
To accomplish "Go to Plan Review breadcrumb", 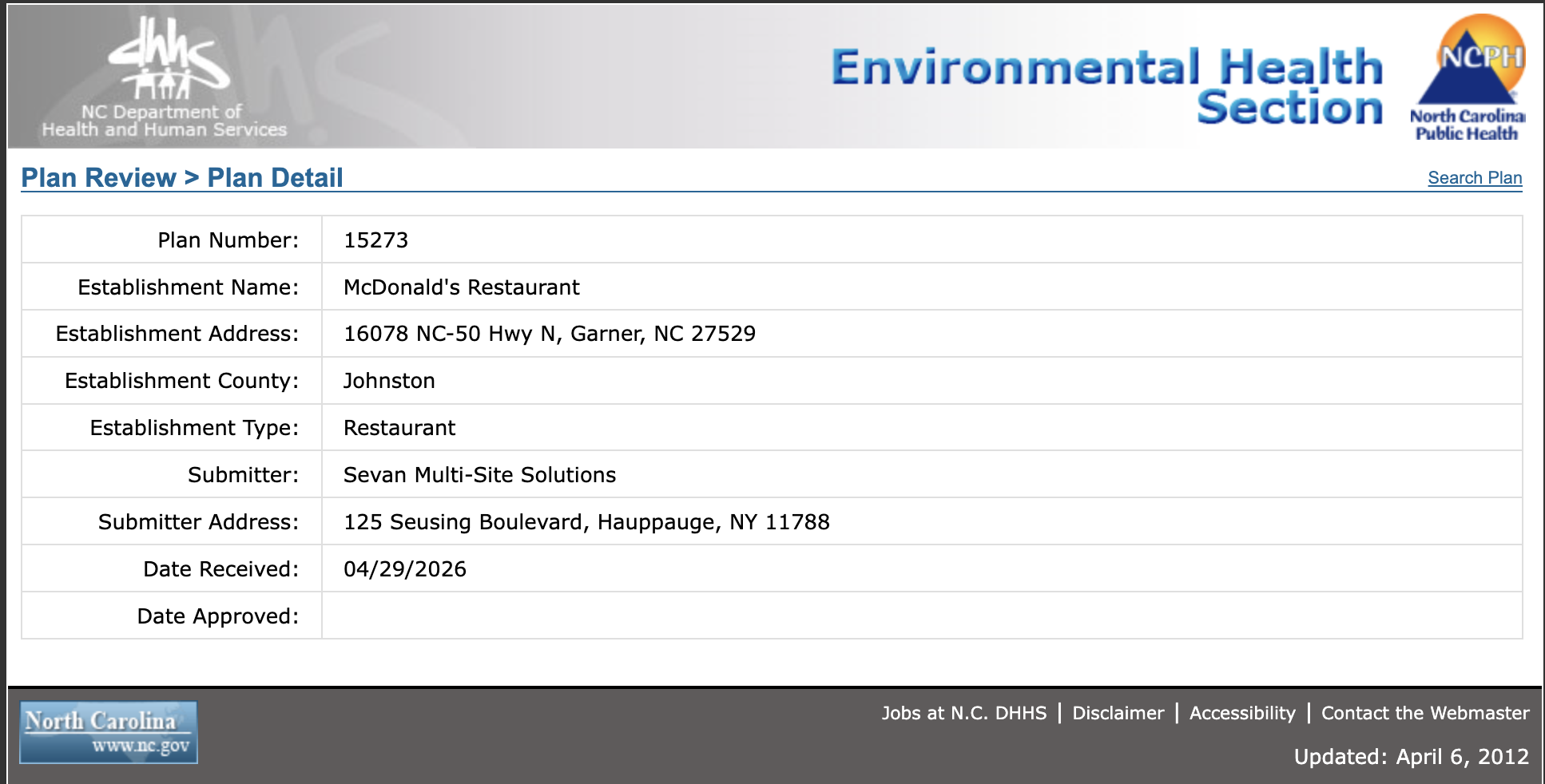I will point(98,177).
